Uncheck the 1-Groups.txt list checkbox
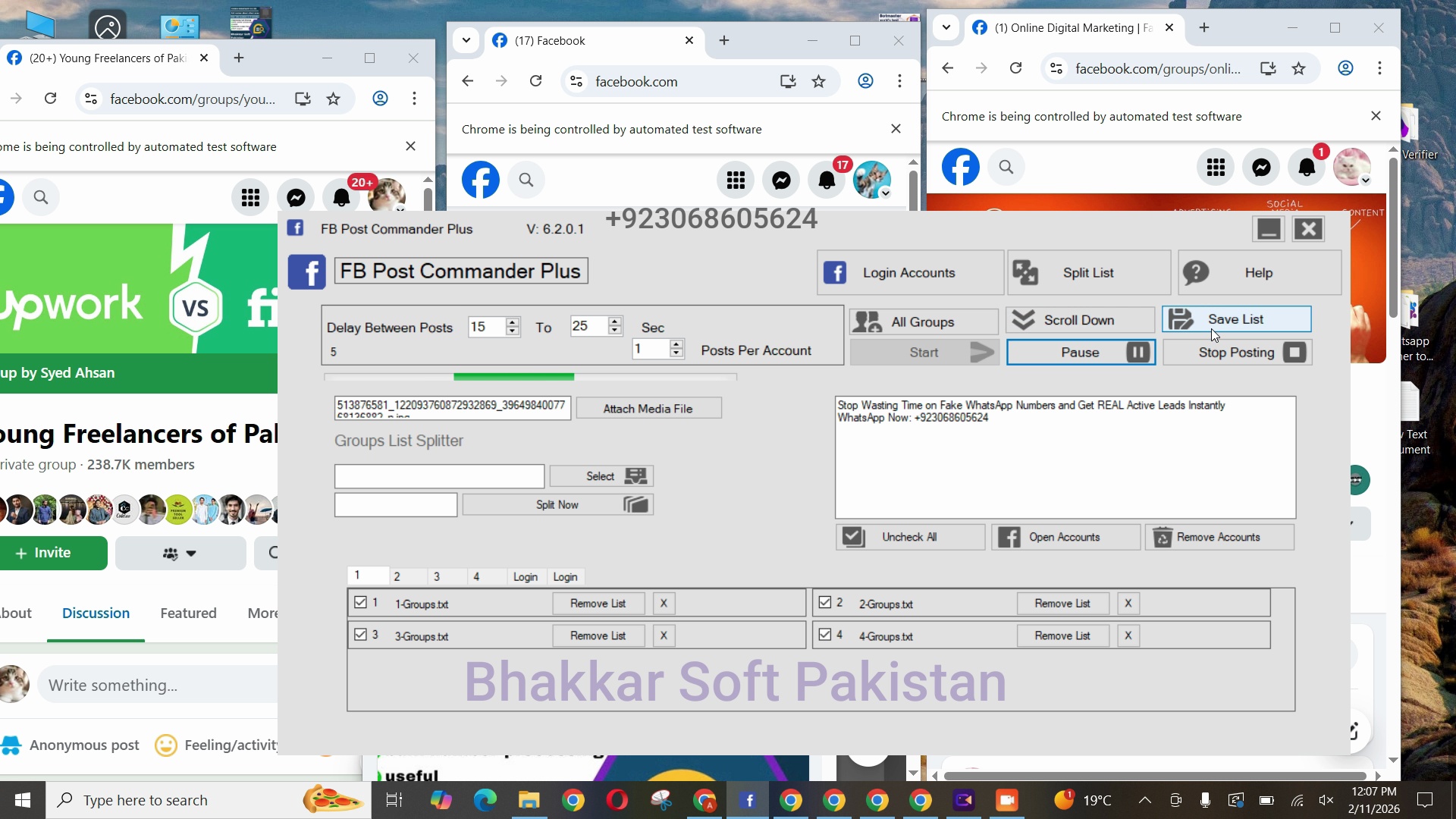This screenshot has height=819, width=1456. (361, 602)
